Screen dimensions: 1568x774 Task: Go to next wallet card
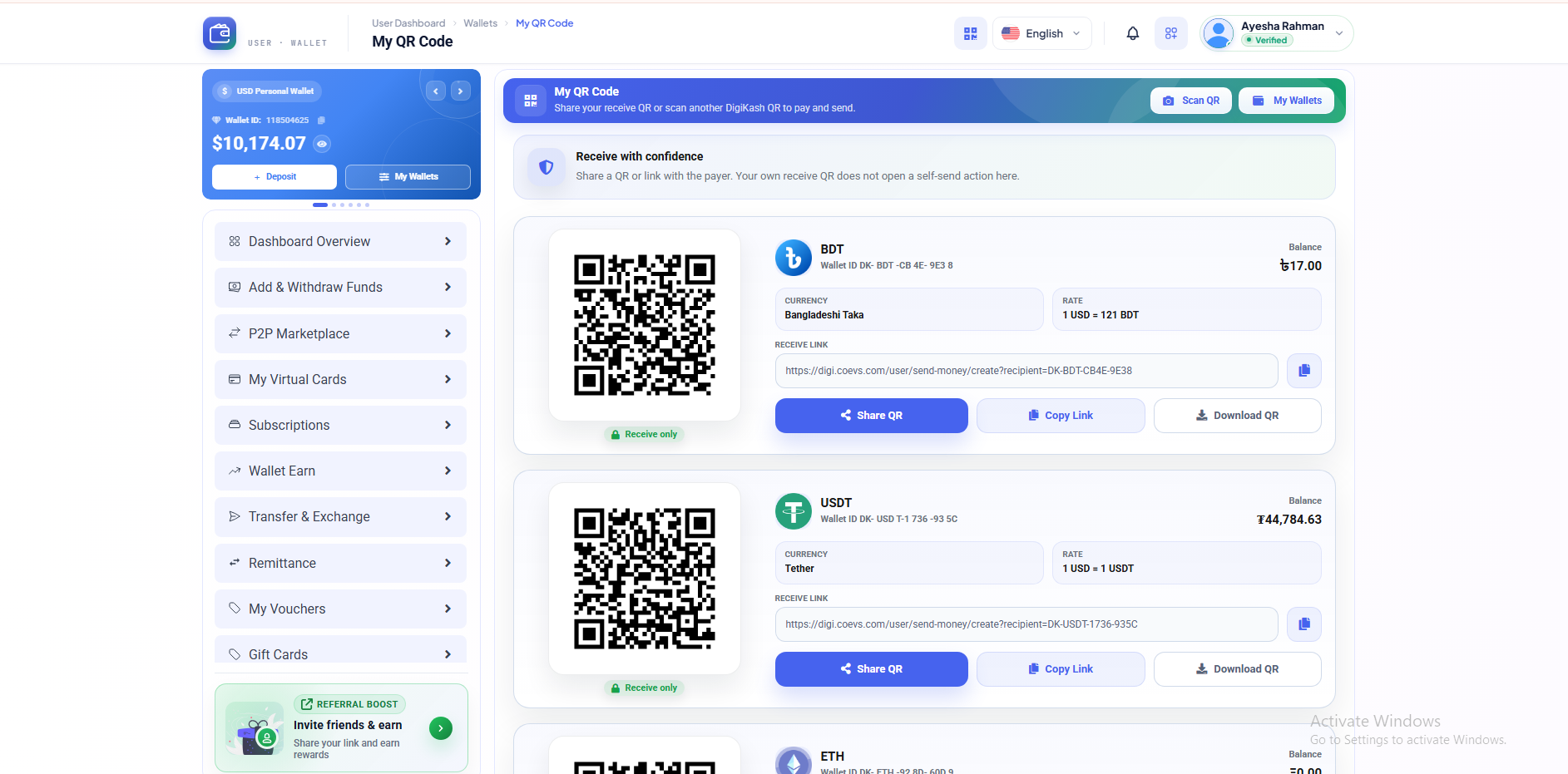[x=461, y=91]
